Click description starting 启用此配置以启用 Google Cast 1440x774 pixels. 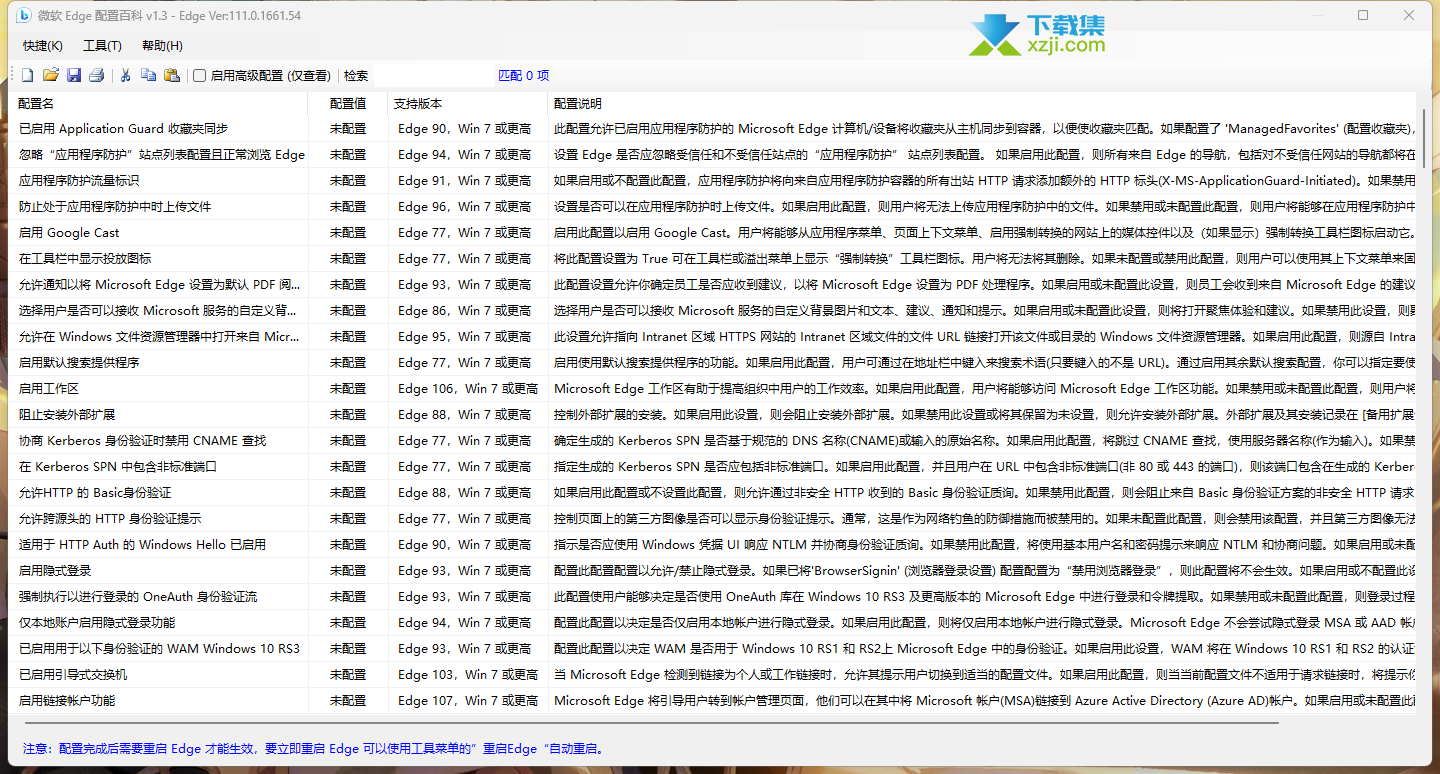[984, 232]
